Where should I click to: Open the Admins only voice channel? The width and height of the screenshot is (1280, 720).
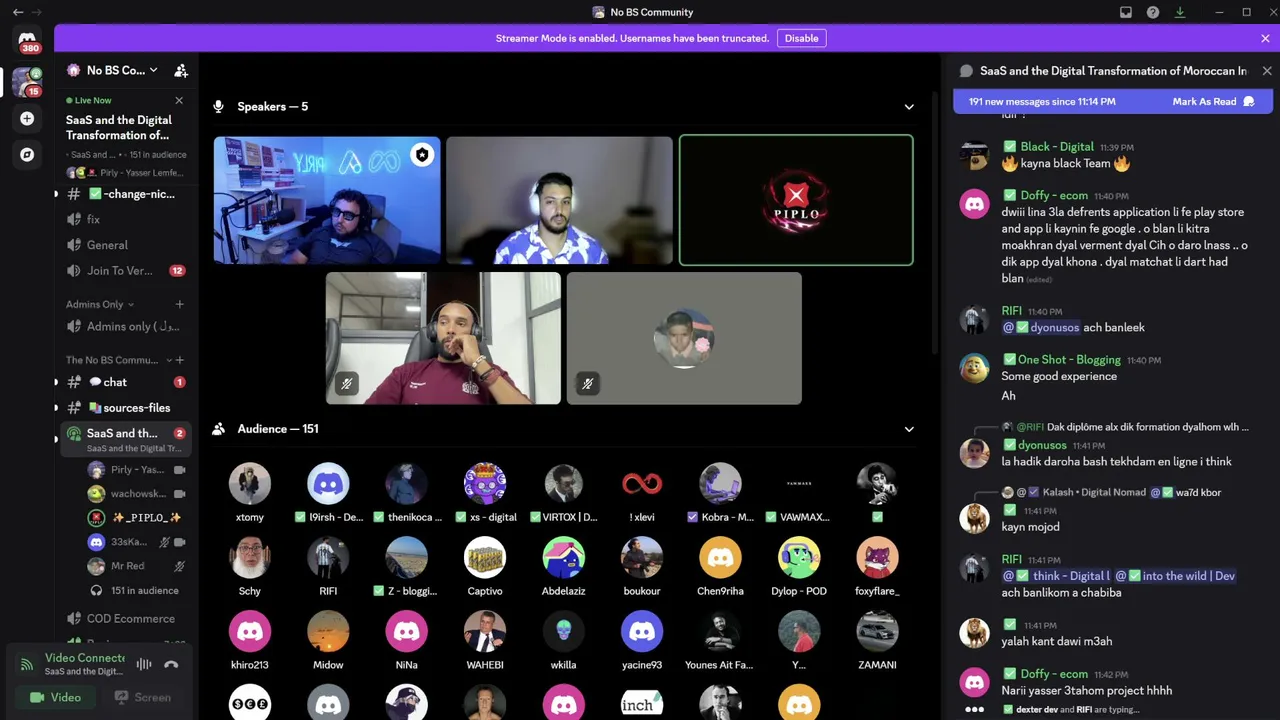pos(125,326)
